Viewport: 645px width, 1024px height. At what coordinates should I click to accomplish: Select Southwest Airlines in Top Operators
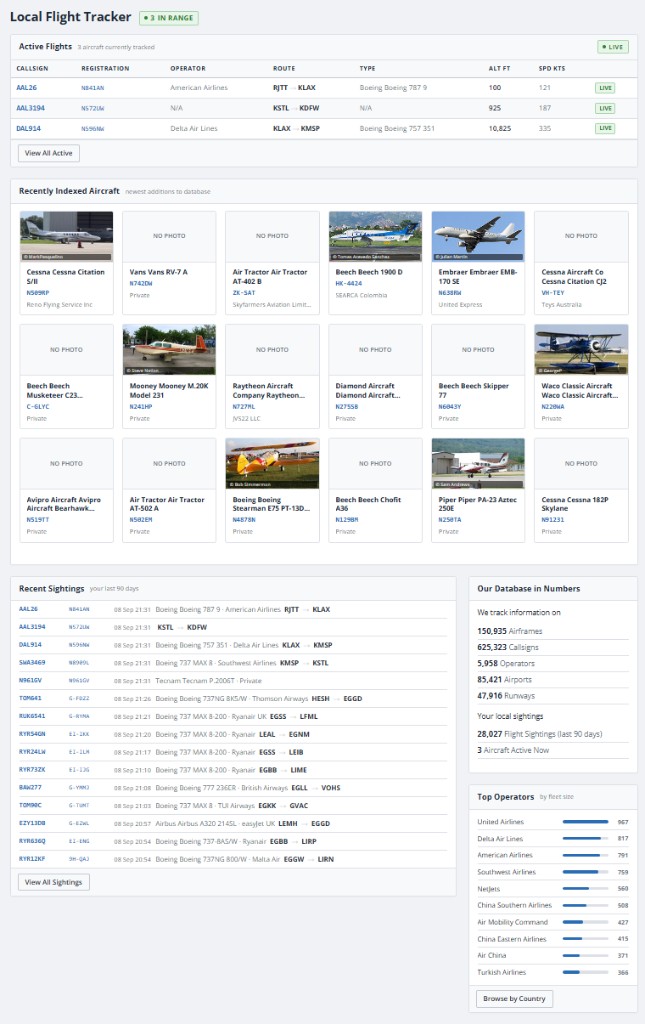pos(506,872)
